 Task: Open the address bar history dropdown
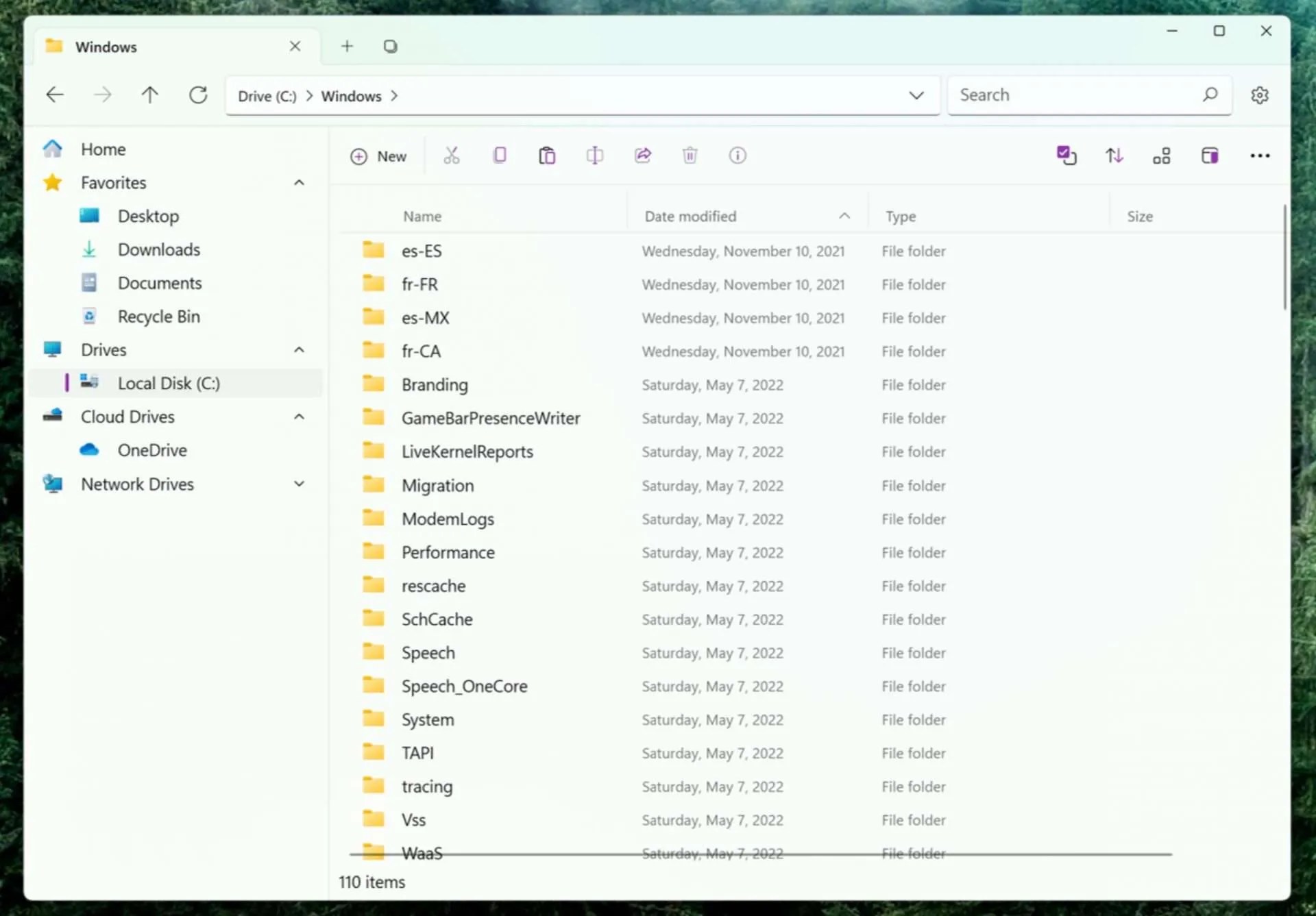pyautogui.click(x=916, y=95)
